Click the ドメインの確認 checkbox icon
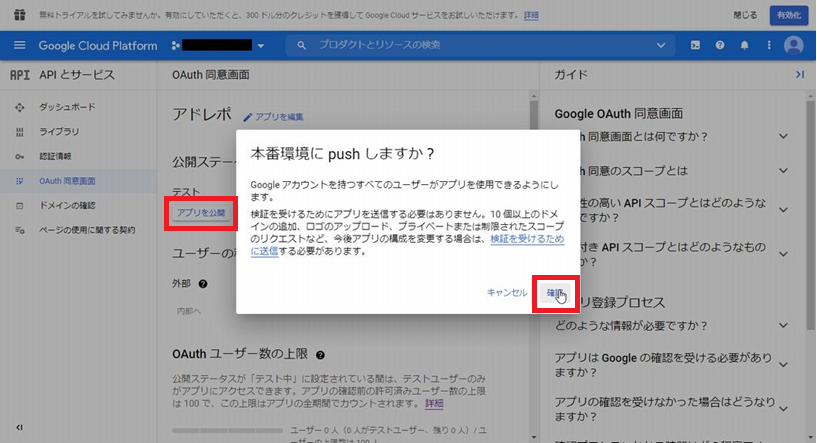 click(x=20, y=206)
